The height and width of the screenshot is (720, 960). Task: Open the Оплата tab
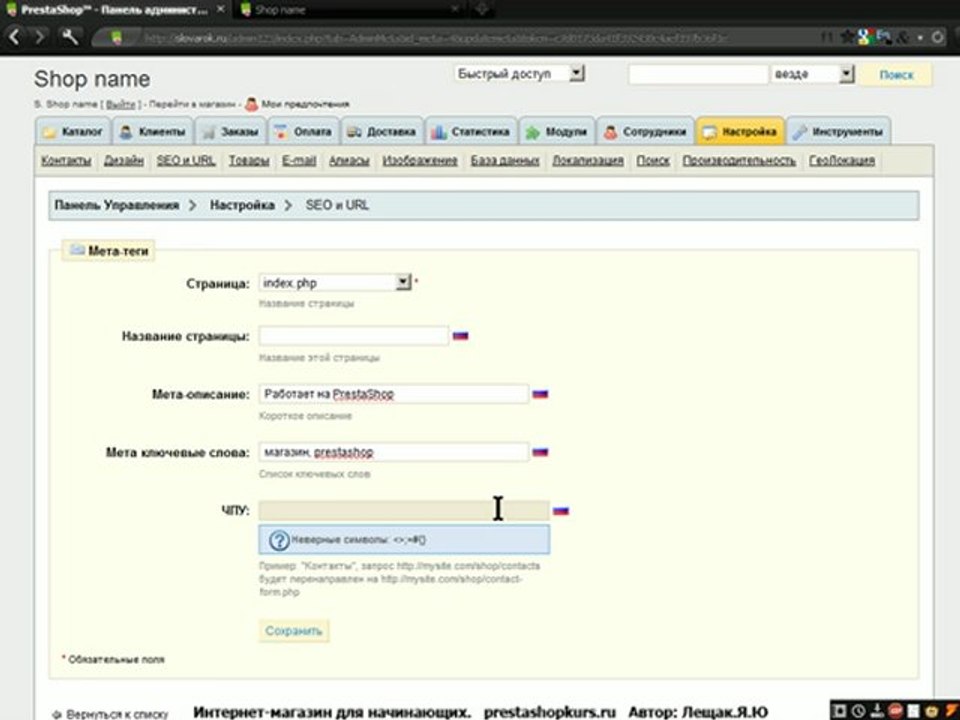(x=304, y=132)
